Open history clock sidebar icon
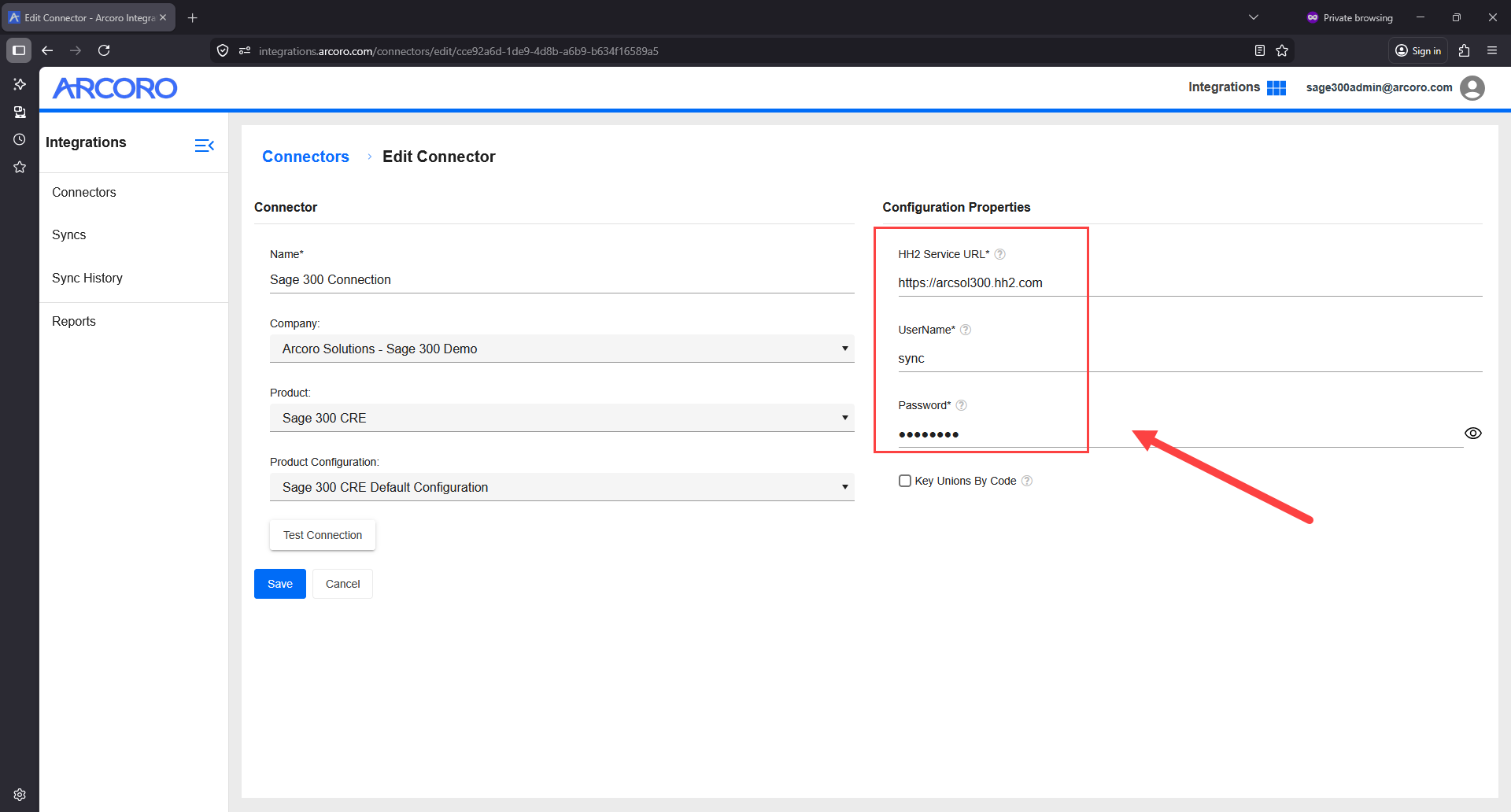Image resolution: width=1511 pixels, height=812 pixels. coord(20,139)
